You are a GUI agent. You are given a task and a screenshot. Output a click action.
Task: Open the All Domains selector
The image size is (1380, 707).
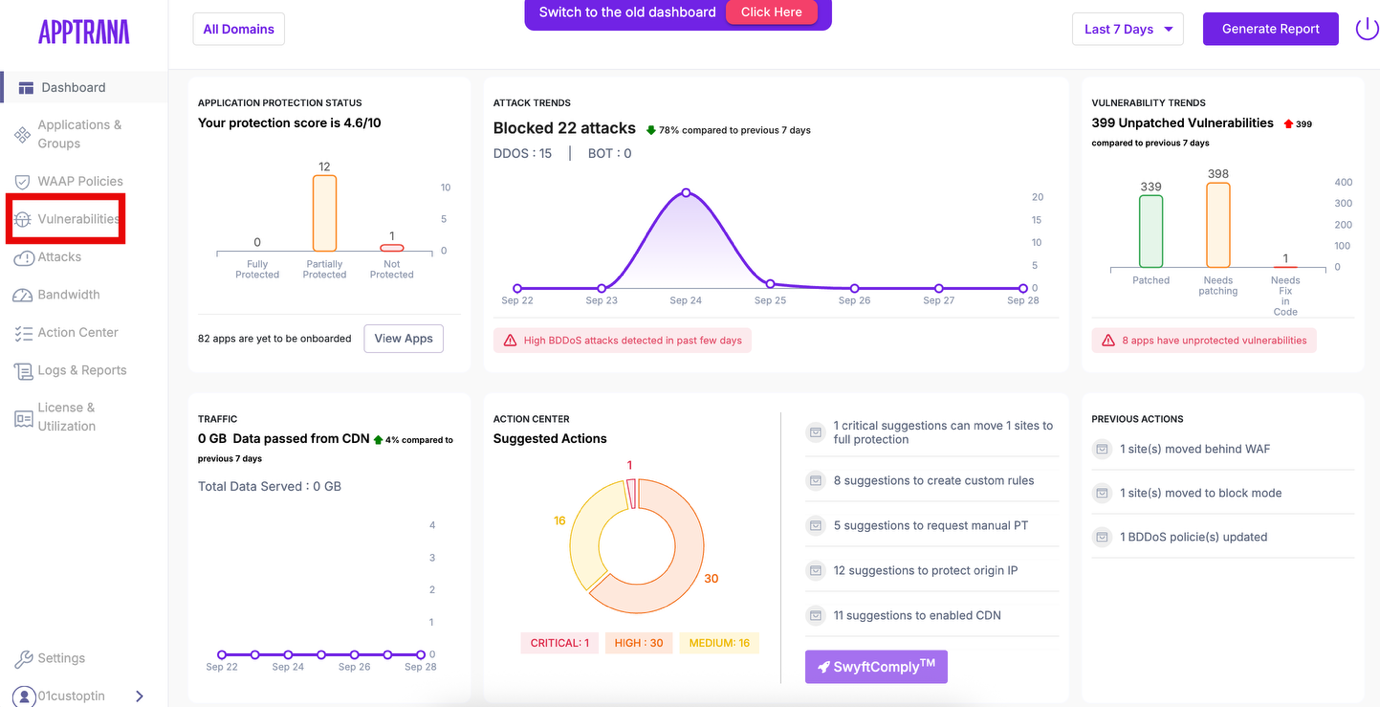(238, 29)
